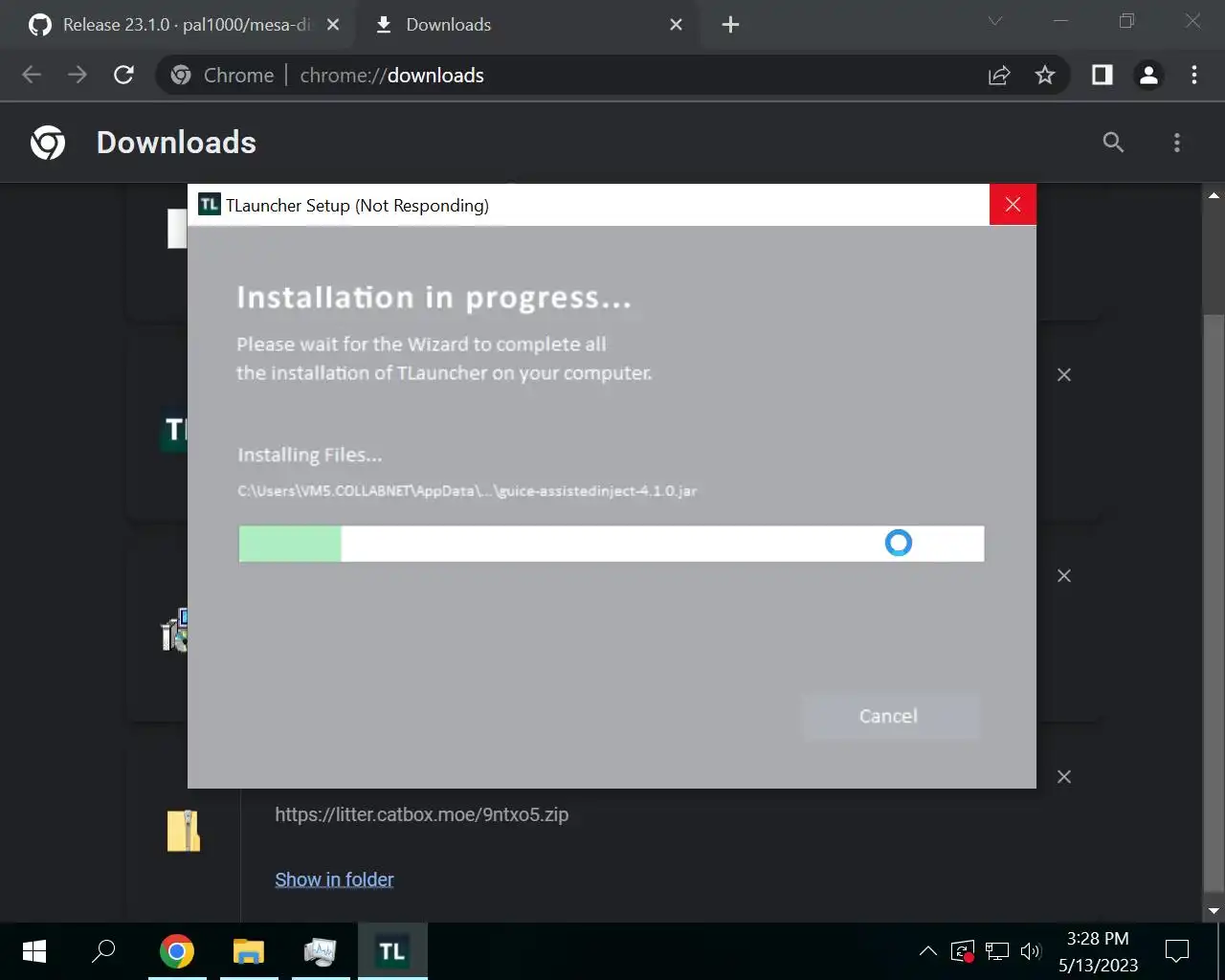Click the page scrollbar up arrow
Screen dimensions: 1225x980
point(1214,195)
